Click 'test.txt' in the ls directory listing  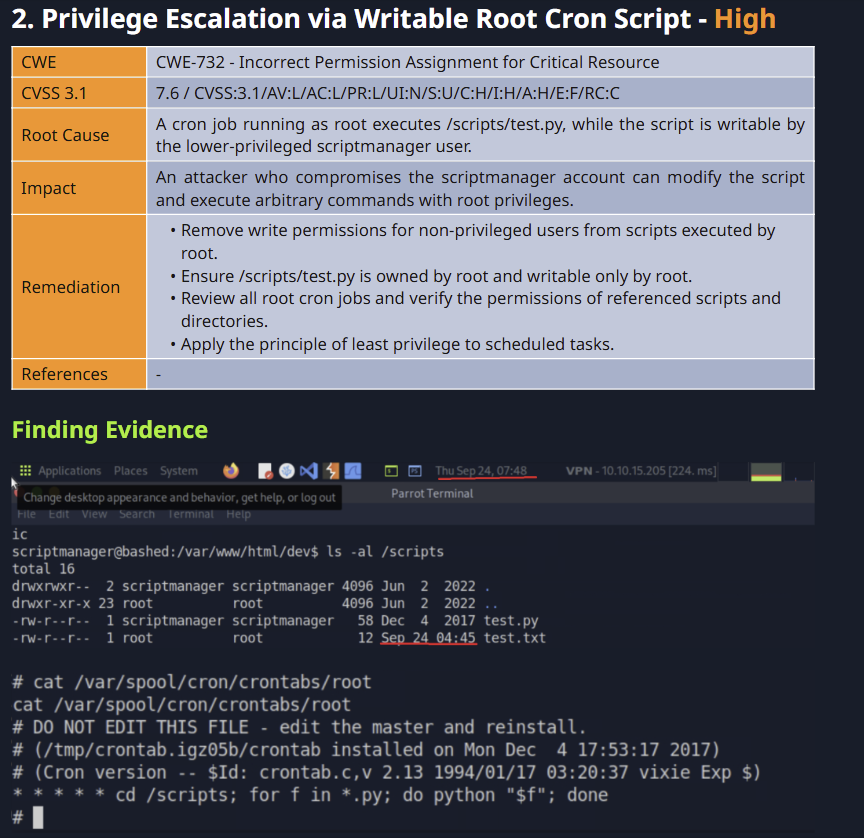515,638
